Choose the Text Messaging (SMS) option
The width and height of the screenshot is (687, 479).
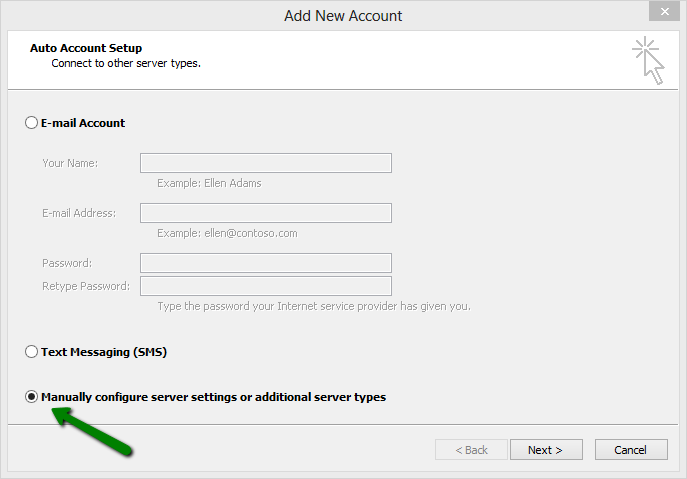click(x=32, y=352)
